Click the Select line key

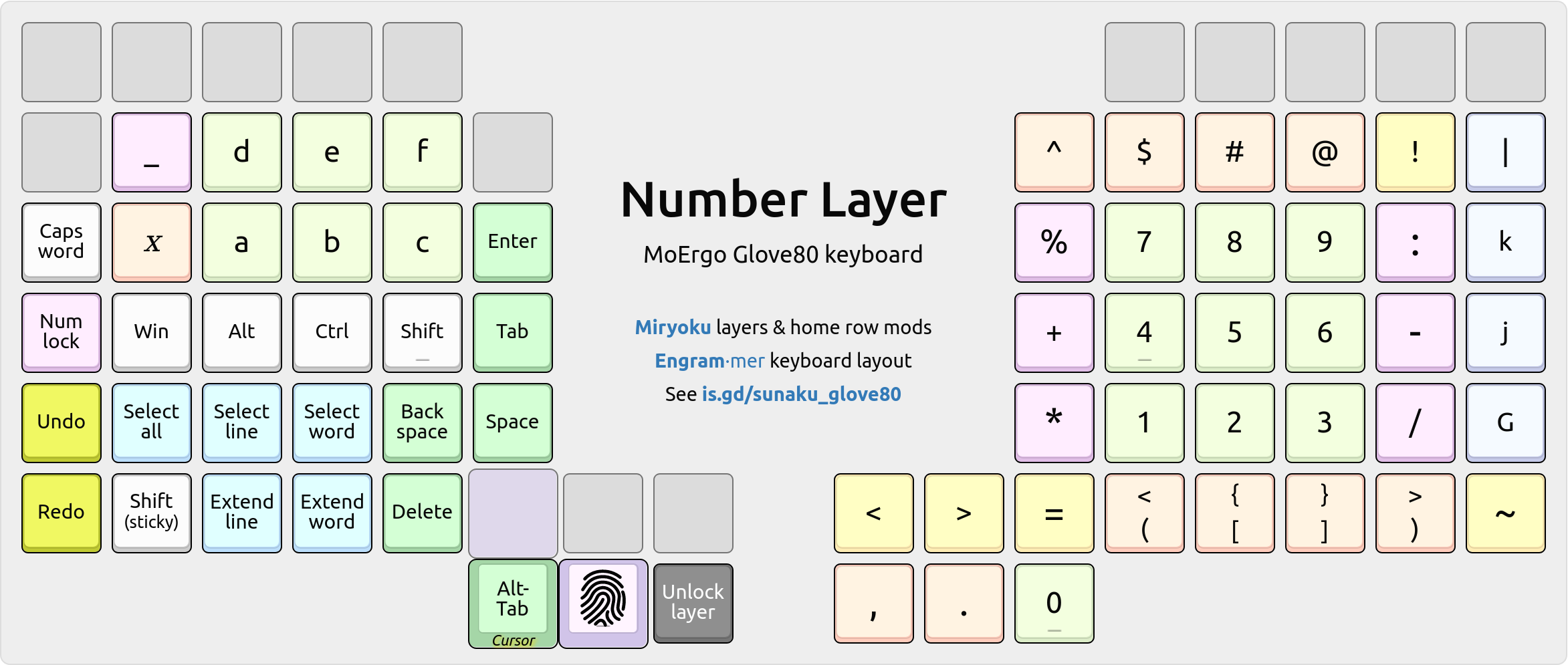tap(242, 423)
